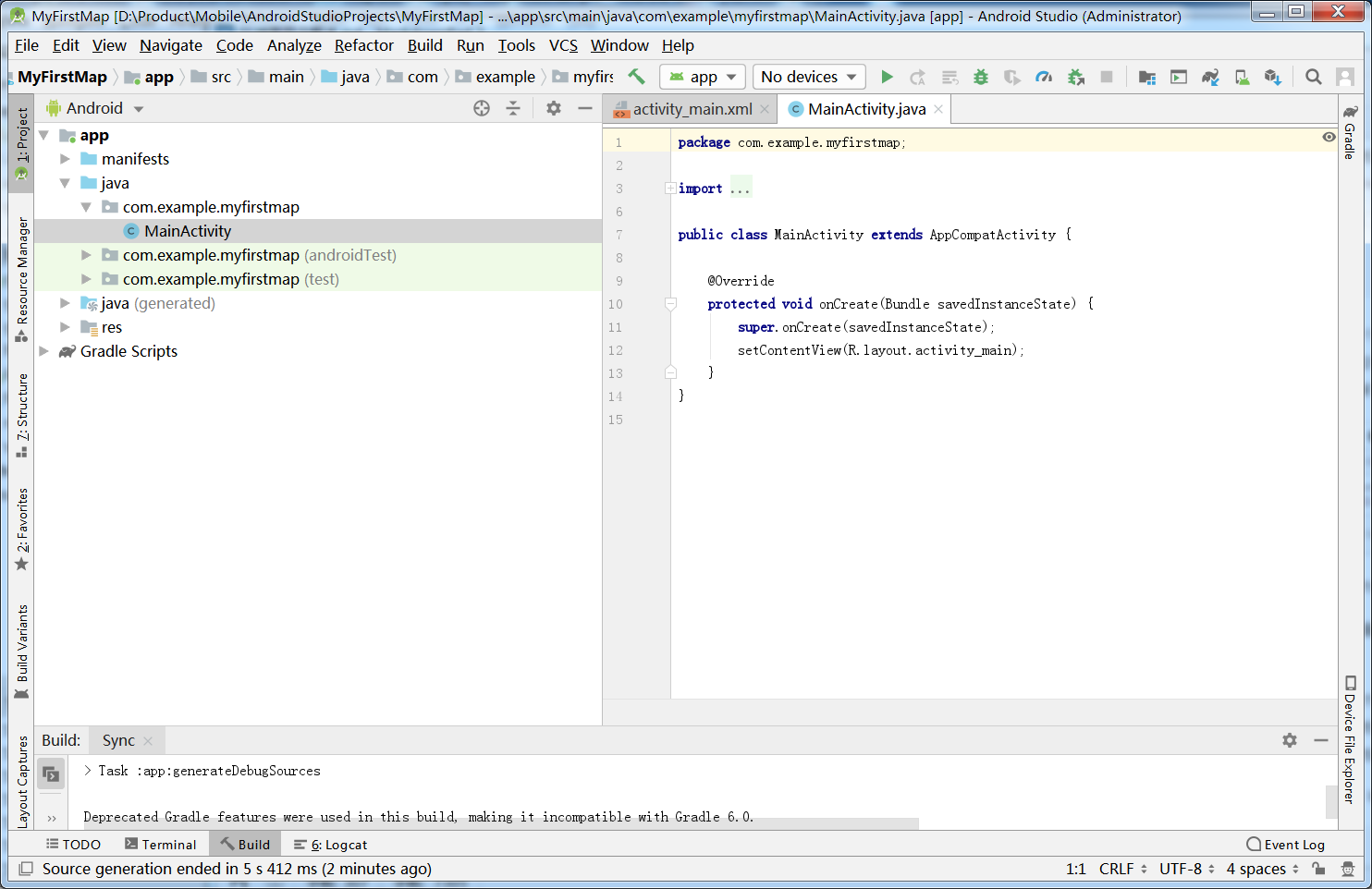The height and width of the screenshot is (889, 1372).
Task: Click the Build output horizontal scrollbar
Action: tap(499, 823)
